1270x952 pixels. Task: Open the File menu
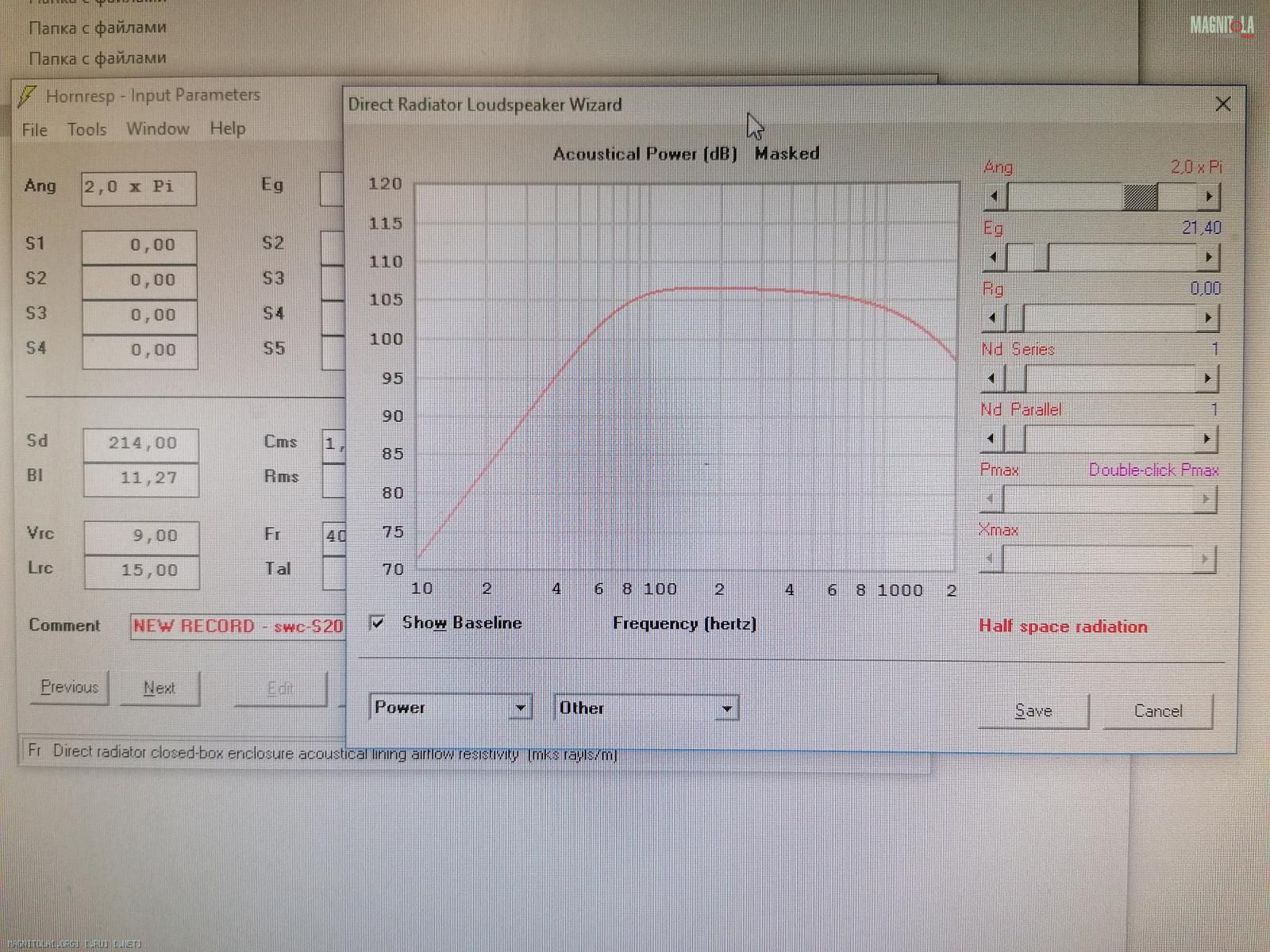coord(34,129)
